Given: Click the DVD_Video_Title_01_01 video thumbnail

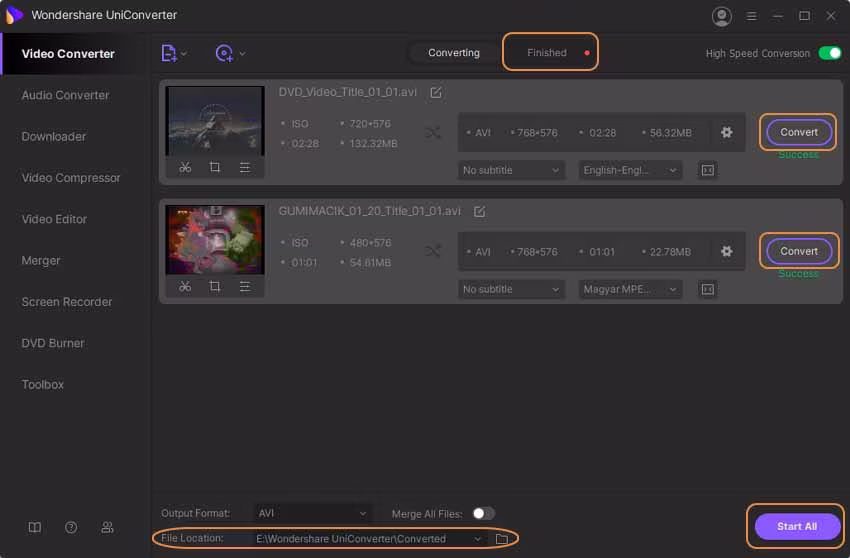Looking at the screenshot, I should (215, 121).
